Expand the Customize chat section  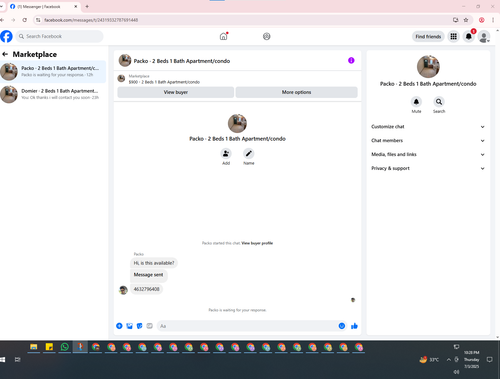coord(428,127)
